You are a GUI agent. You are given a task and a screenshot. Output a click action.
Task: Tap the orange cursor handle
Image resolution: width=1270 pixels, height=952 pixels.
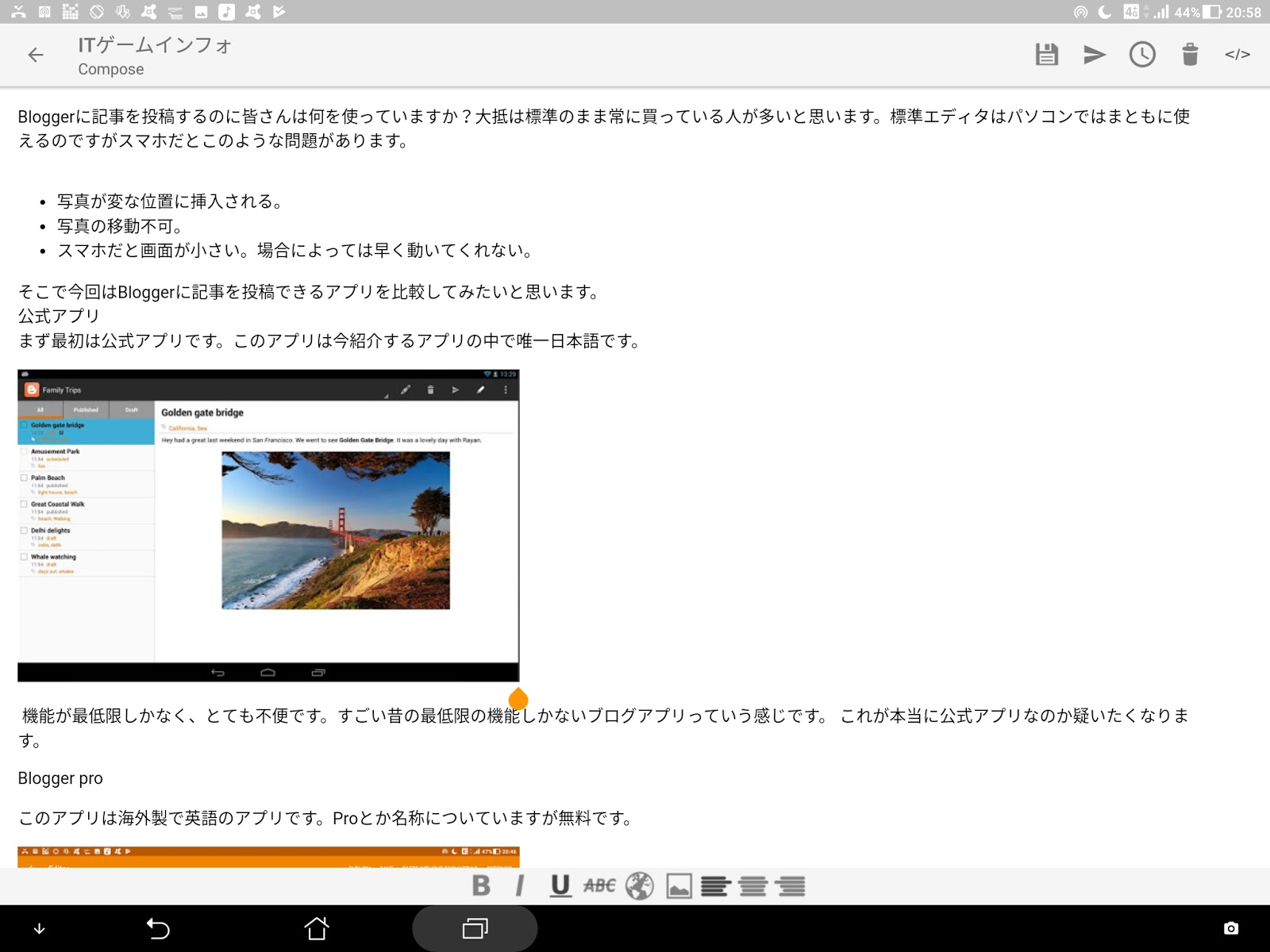(x=518, y=699)
